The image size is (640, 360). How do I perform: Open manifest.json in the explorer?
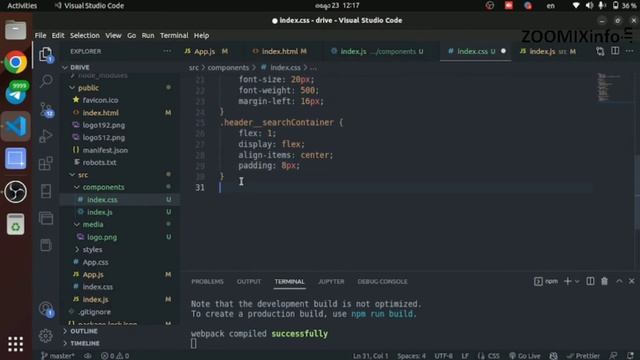tap(105, 150)
